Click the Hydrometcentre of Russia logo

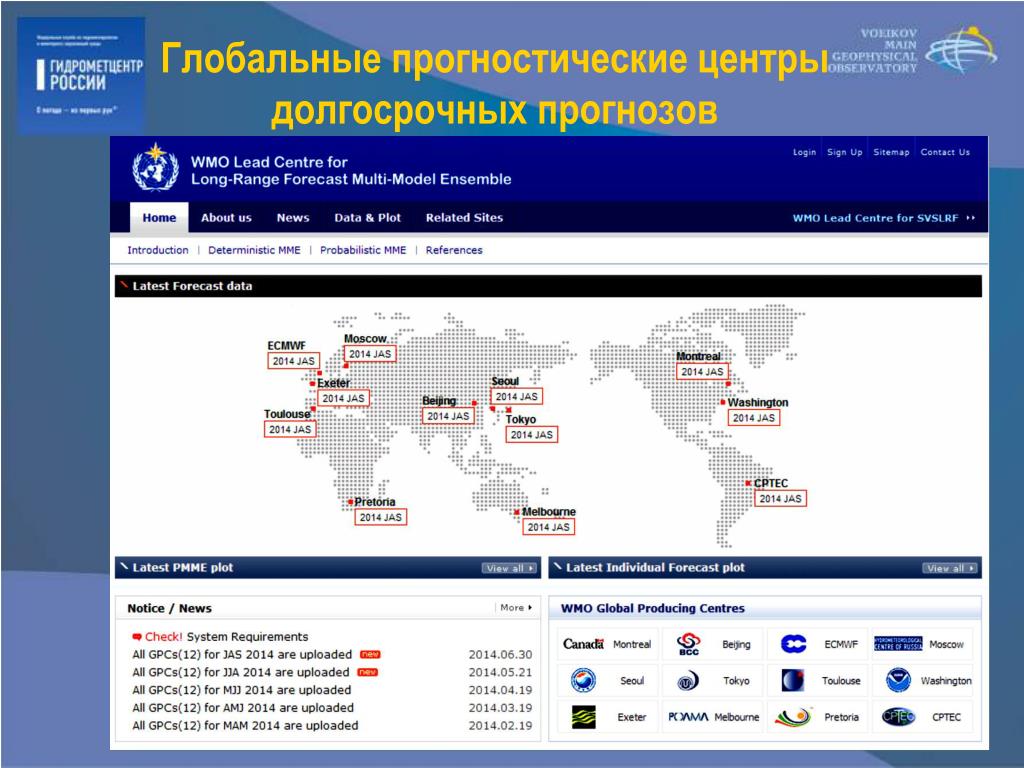click(x=81, y=76)
